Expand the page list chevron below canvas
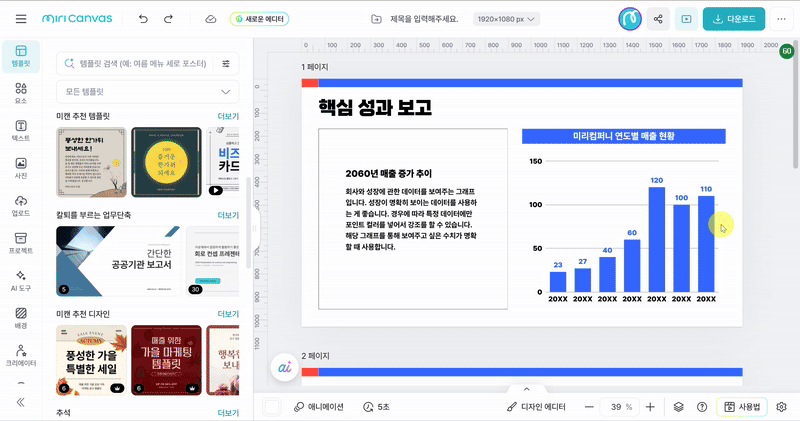800x421 pixels. tap(526, 388)
